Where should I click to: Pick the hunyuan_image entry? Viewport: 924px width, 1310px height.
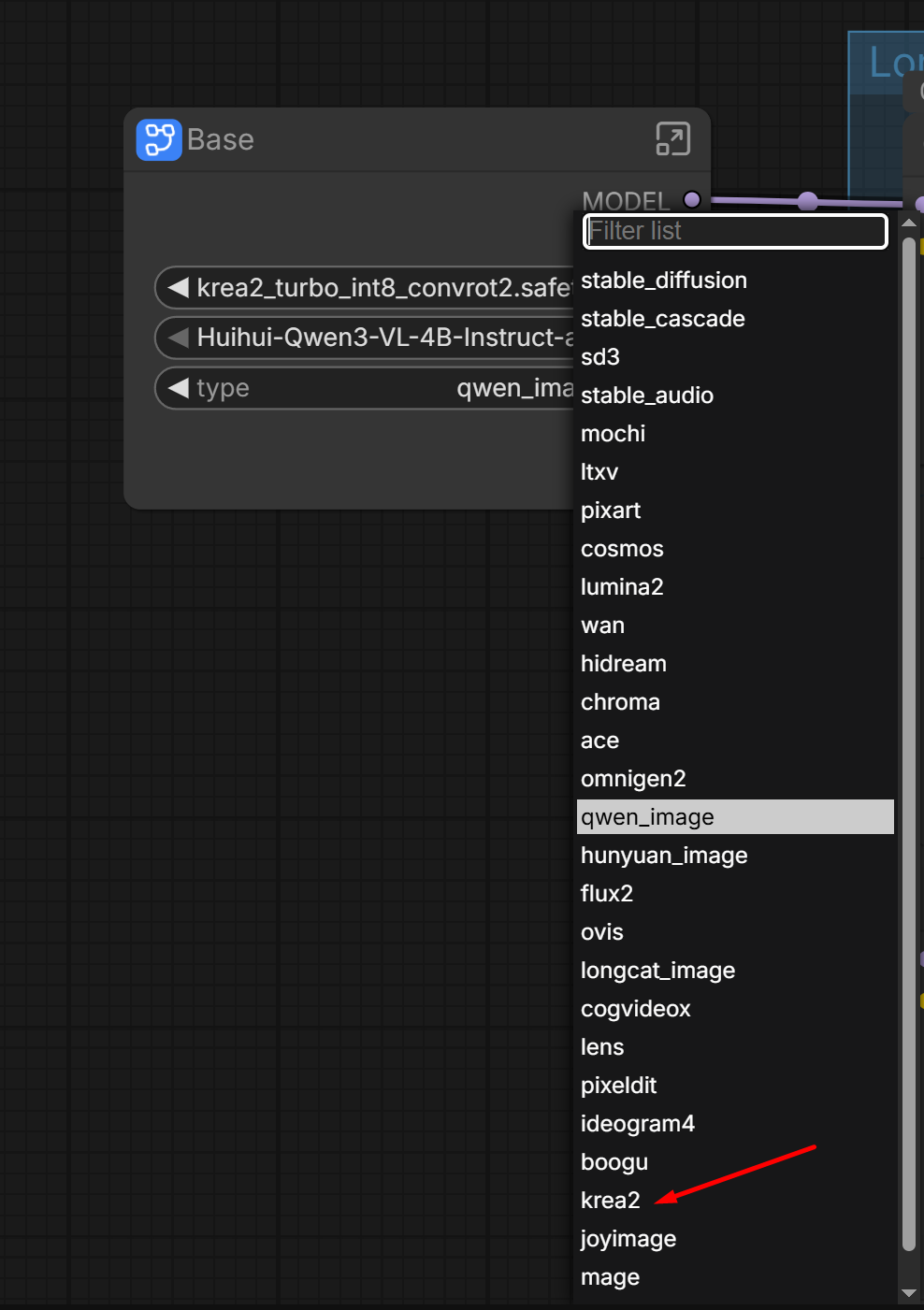(x=735, y=856)
